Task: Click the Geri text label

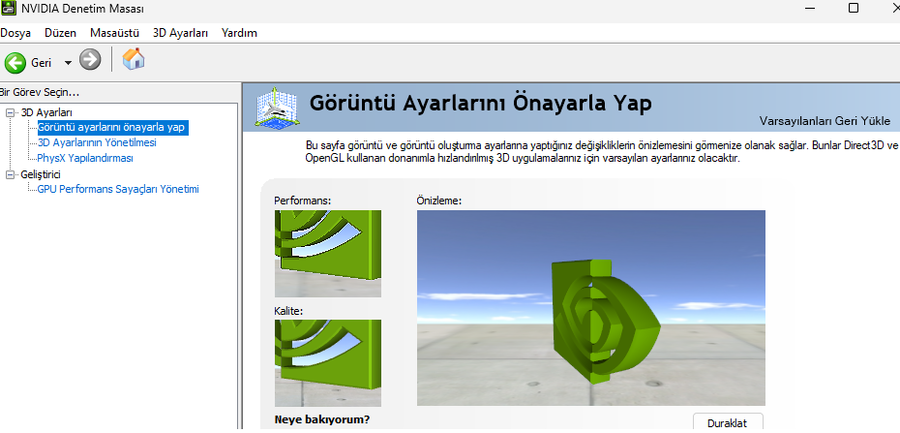Action: 41,63
